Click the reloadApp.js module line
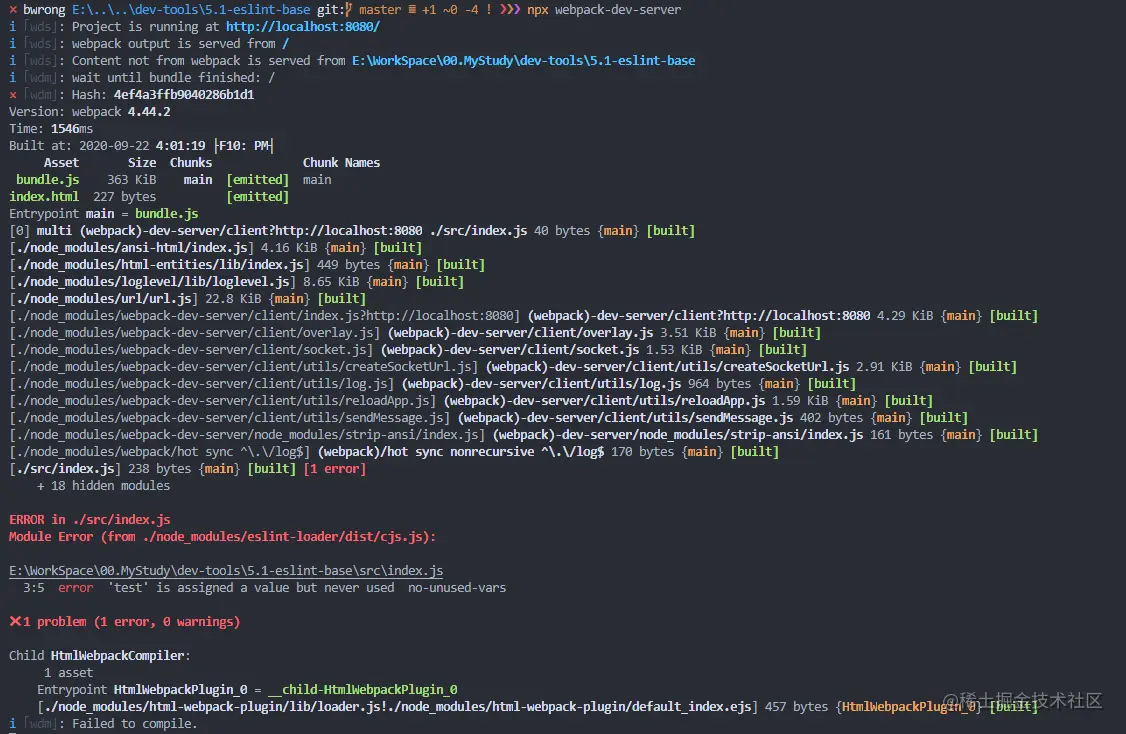 pos(471,401)
